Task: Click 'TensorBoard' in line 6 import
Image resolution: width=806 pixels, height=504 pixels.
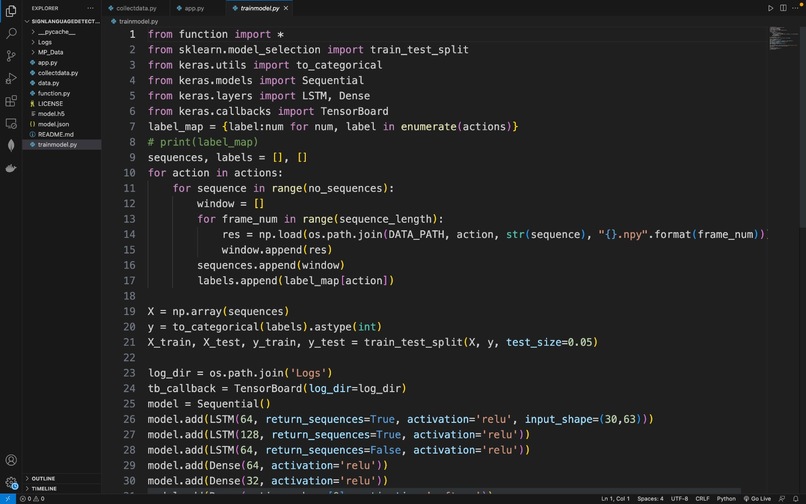Action: point(354,112)
